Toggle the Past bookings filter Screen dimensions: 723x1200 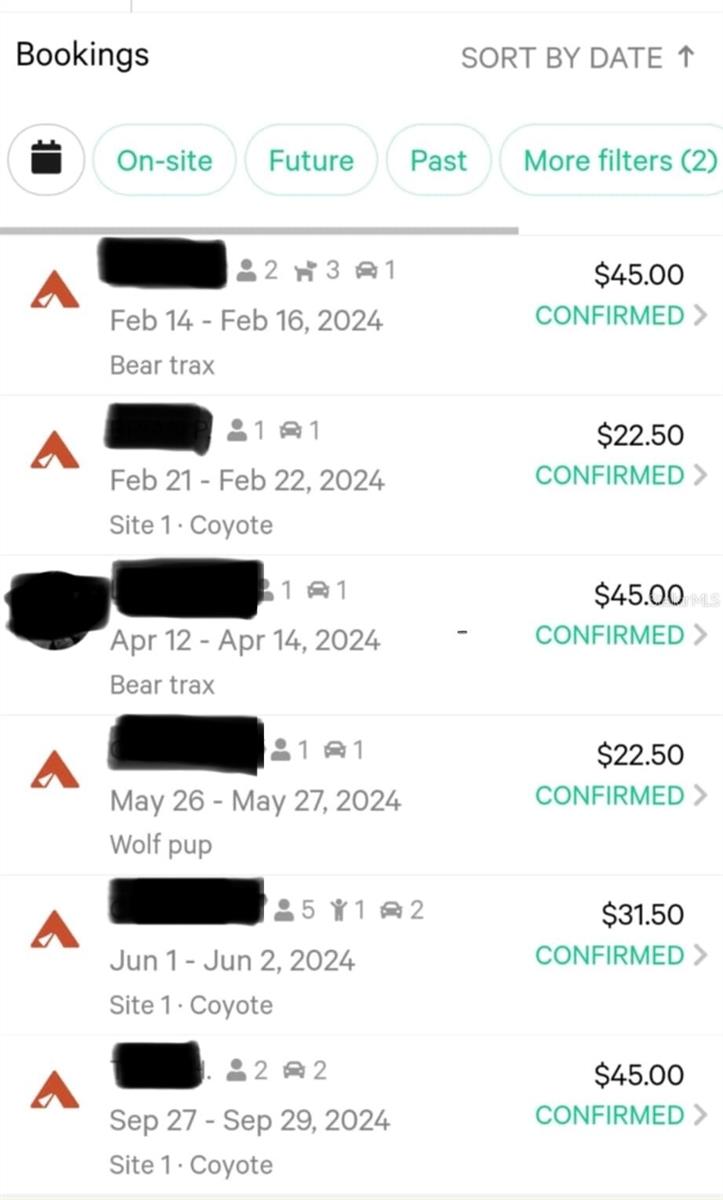pyautogui.click(x=438, y=160)
